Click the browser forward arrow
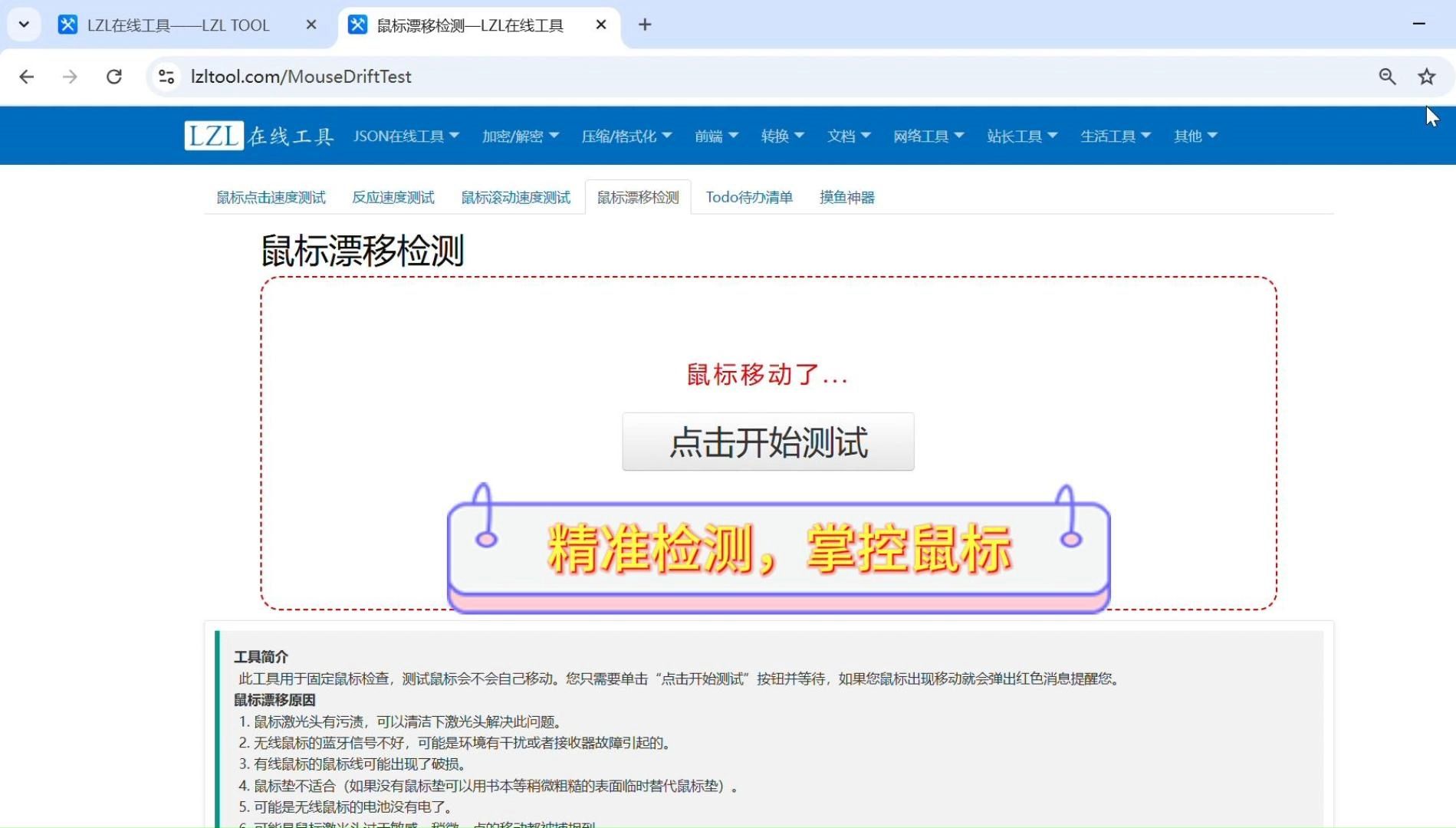Viewport: 1456px width, 828px height. click(70, 77)
